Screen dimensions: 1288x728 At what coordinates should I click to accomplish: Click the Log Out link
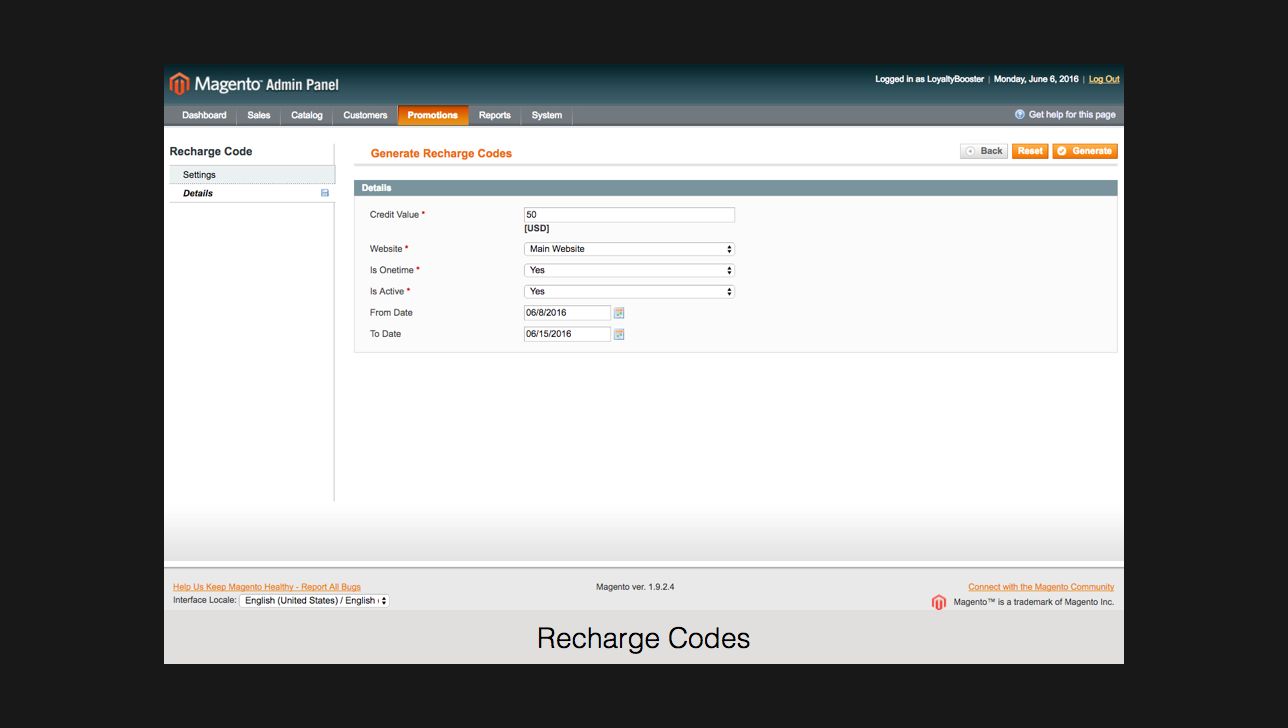1103,79
